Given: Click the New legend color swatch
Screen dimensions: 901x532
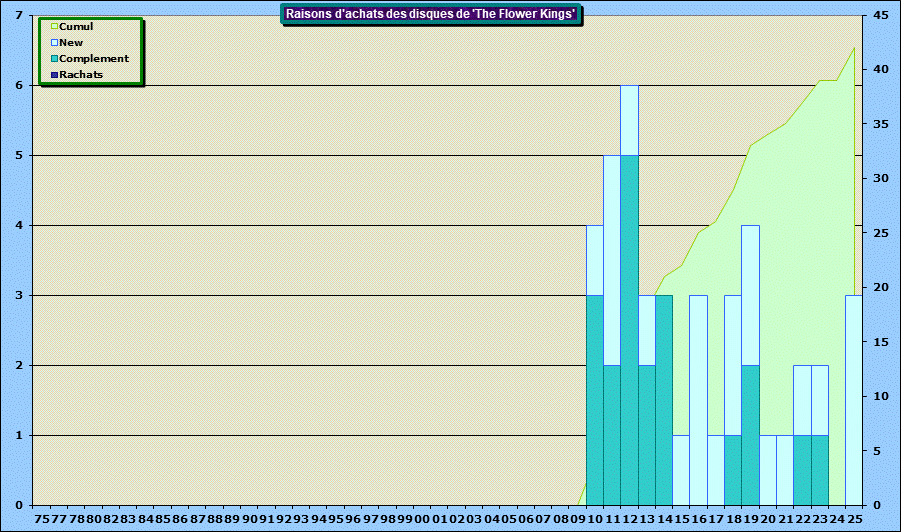Looking at the screenshot, I should tap(54, 43).
